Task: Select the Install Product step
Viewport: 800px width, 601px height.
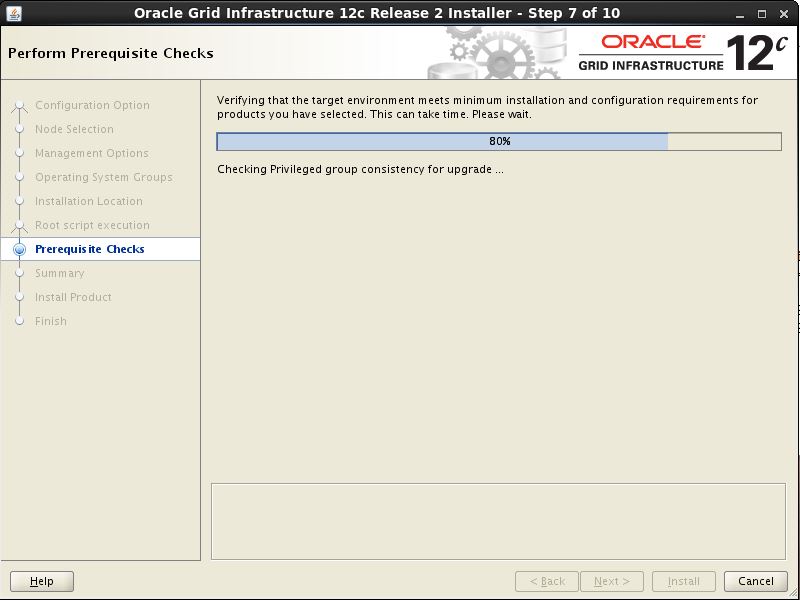Action: tap(73, 297)
